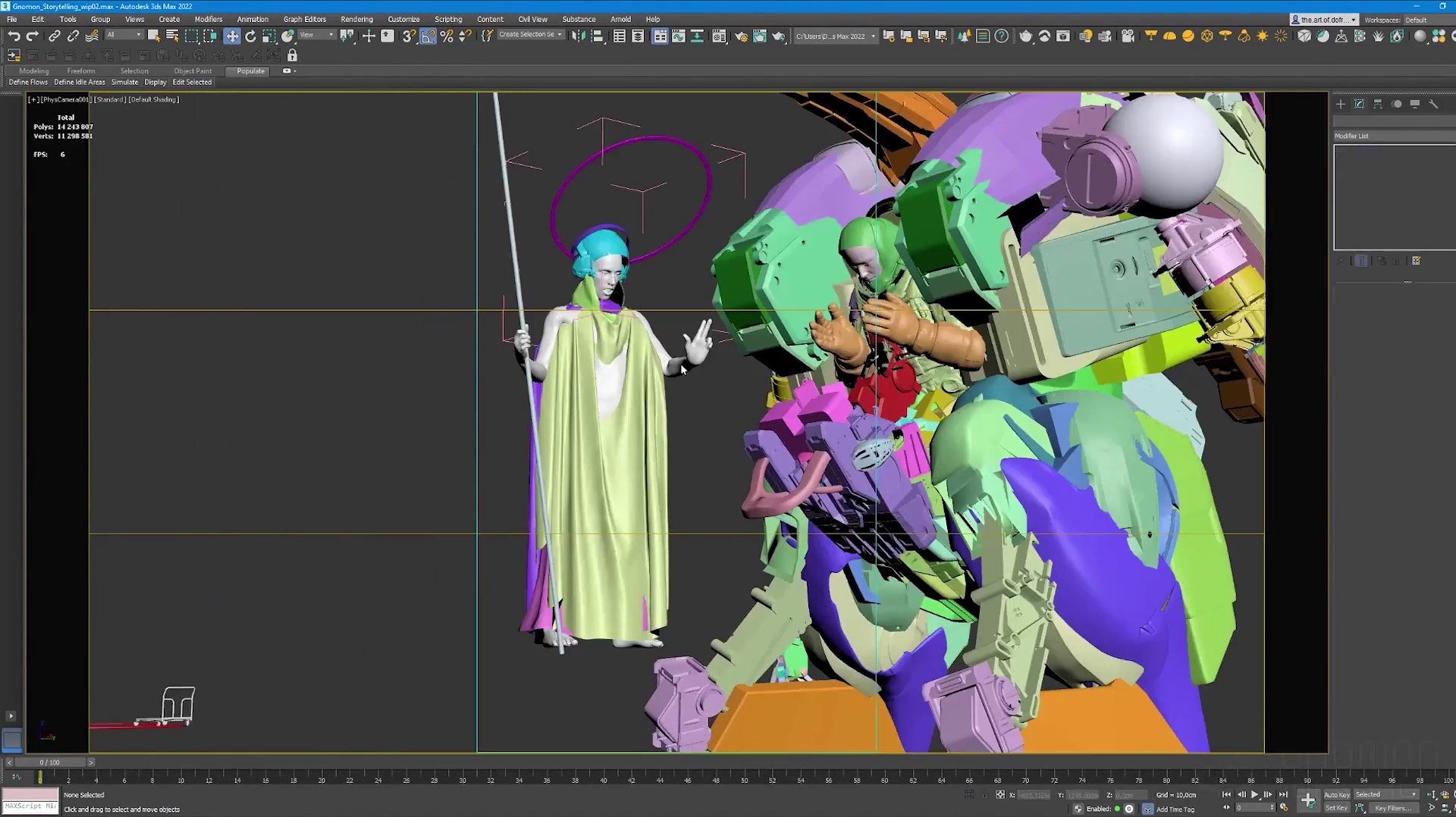Open the Arnold menu
The height and width of the screenshot is (817, 1456).
coord(620,19)
